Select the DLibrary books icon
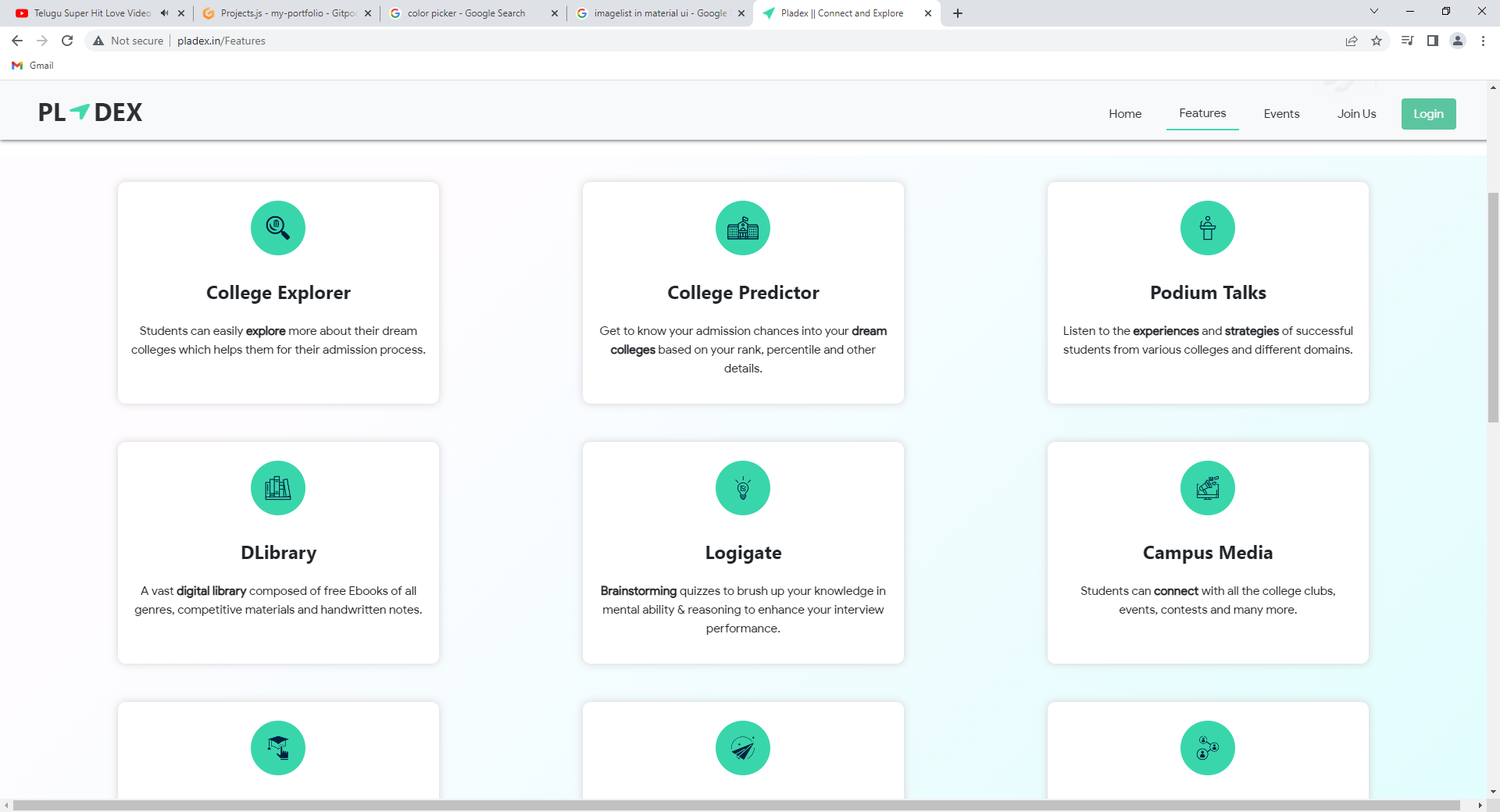The height and width of the screenshot is (812, 1500). 277,488
